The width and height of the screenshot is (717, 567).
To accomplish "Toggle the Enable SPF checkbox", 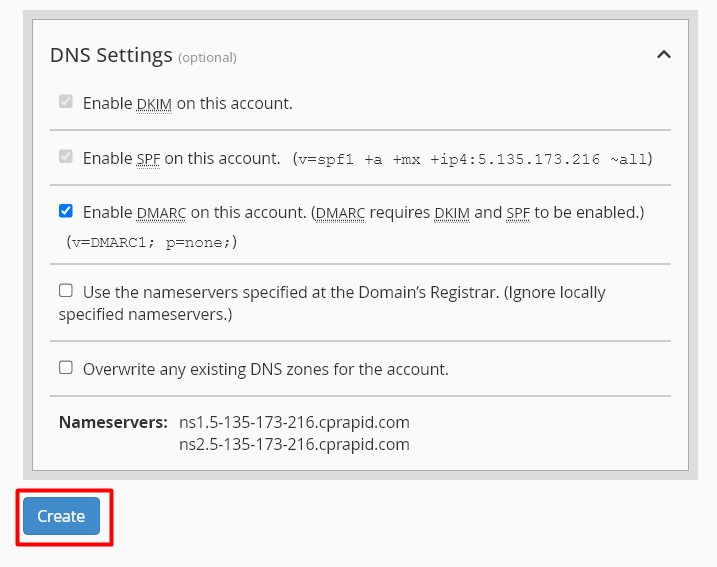I will pos(66,156).
